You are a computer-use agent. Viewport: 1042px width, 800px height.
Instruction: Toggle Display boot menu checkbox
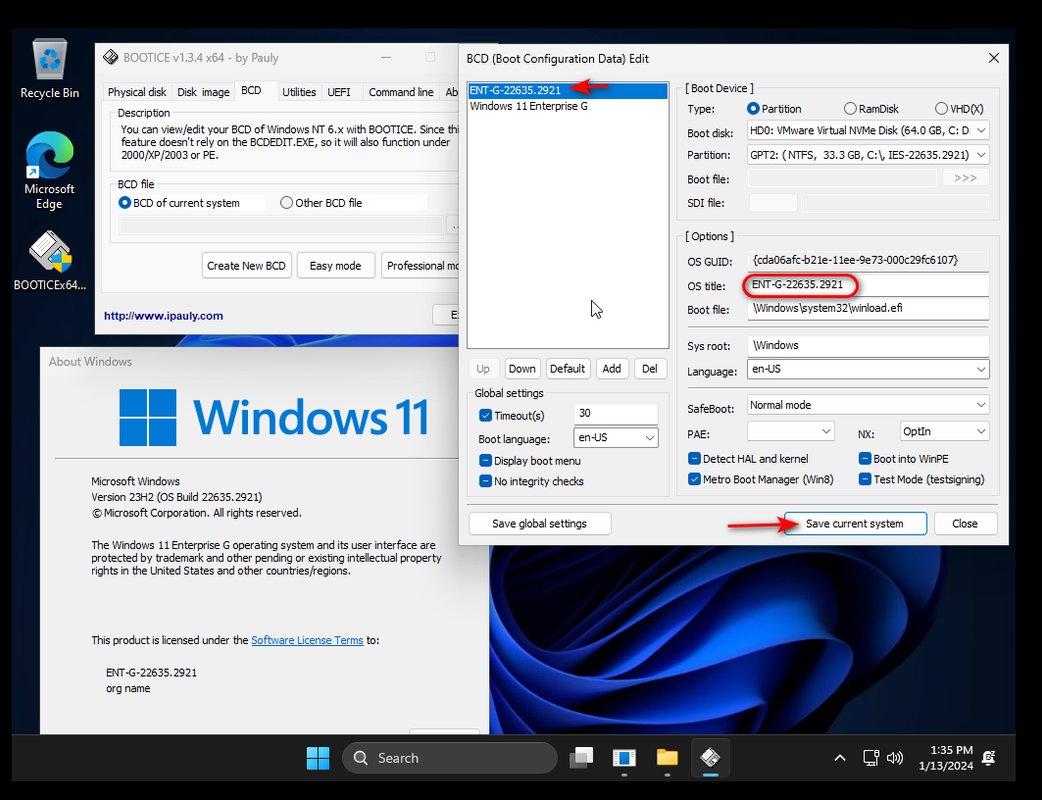(485, 460)
